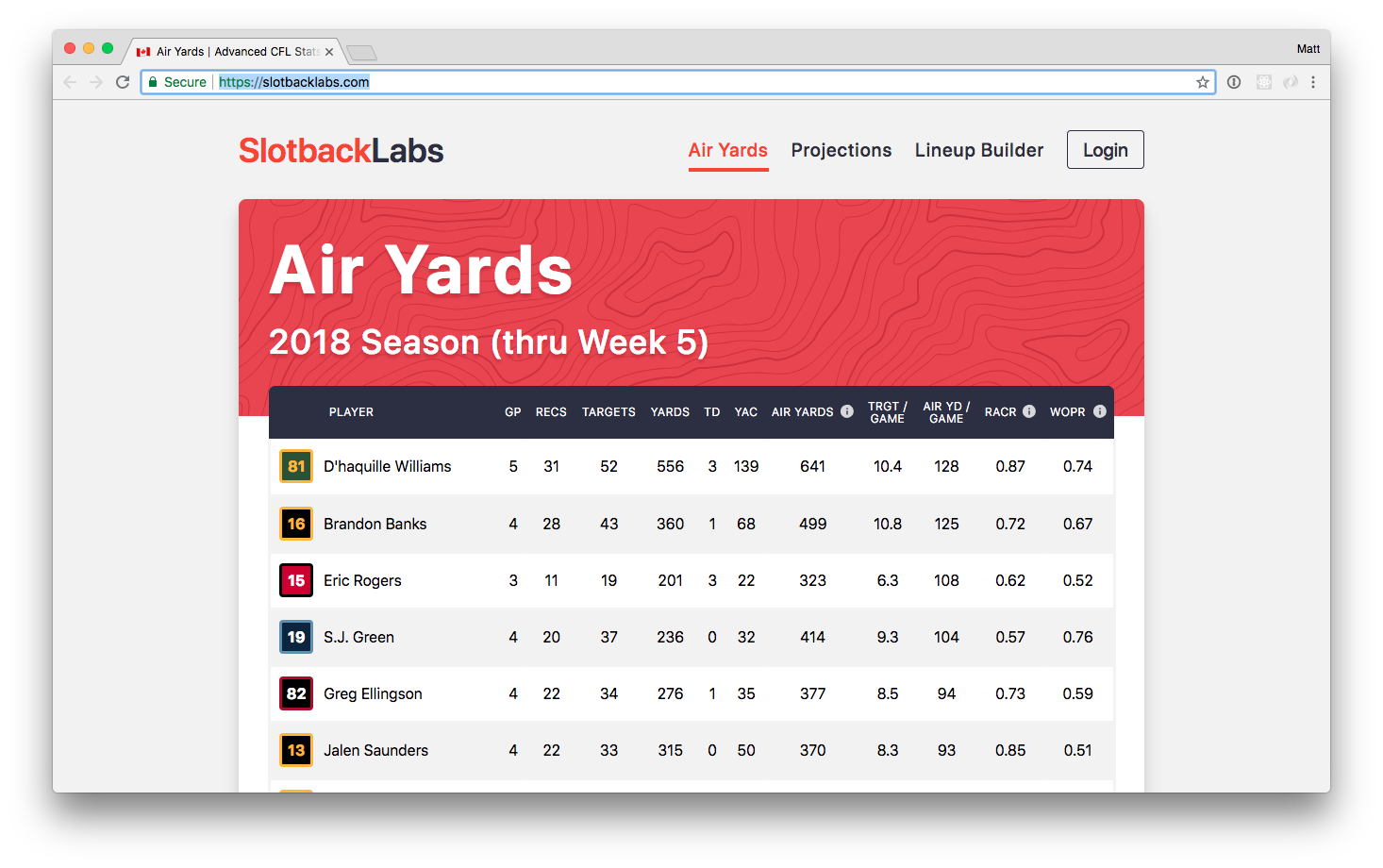
Task: Sort table by RECS column
Action: click(x=551, y=412)
